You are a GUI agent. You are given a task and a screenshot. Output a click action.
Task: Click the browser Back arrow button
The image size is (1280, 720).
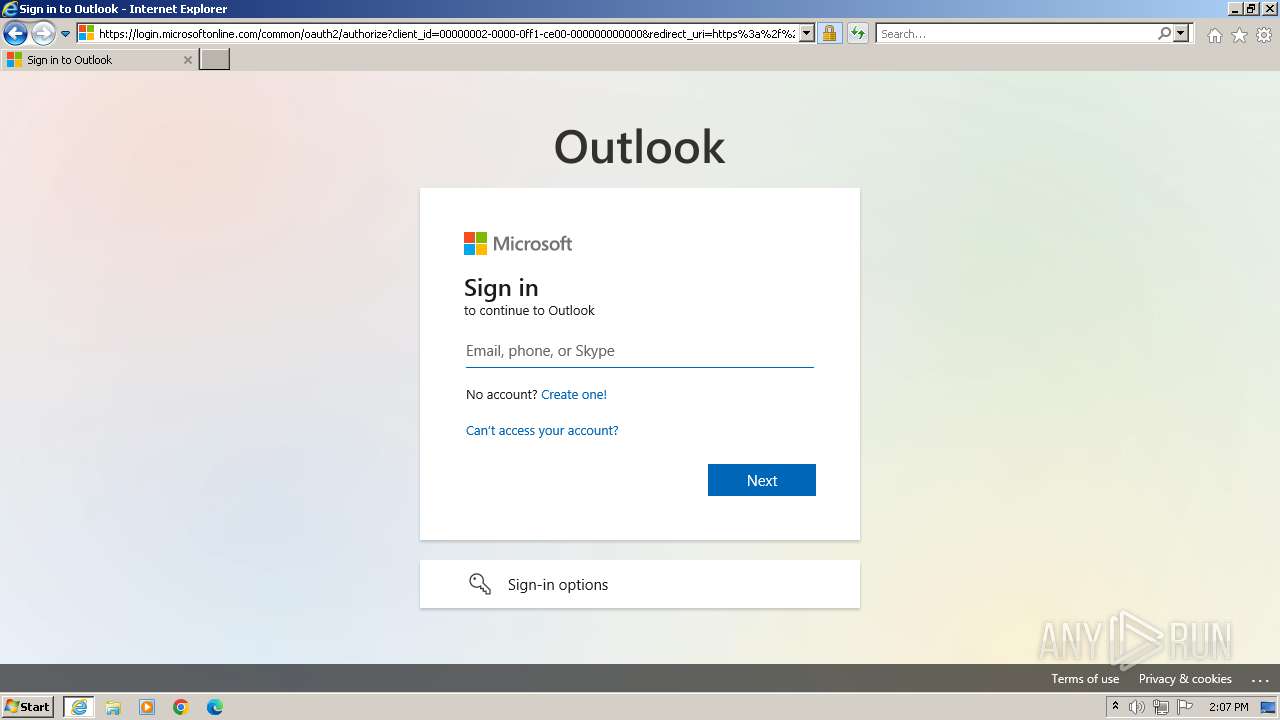pos(15,34)
